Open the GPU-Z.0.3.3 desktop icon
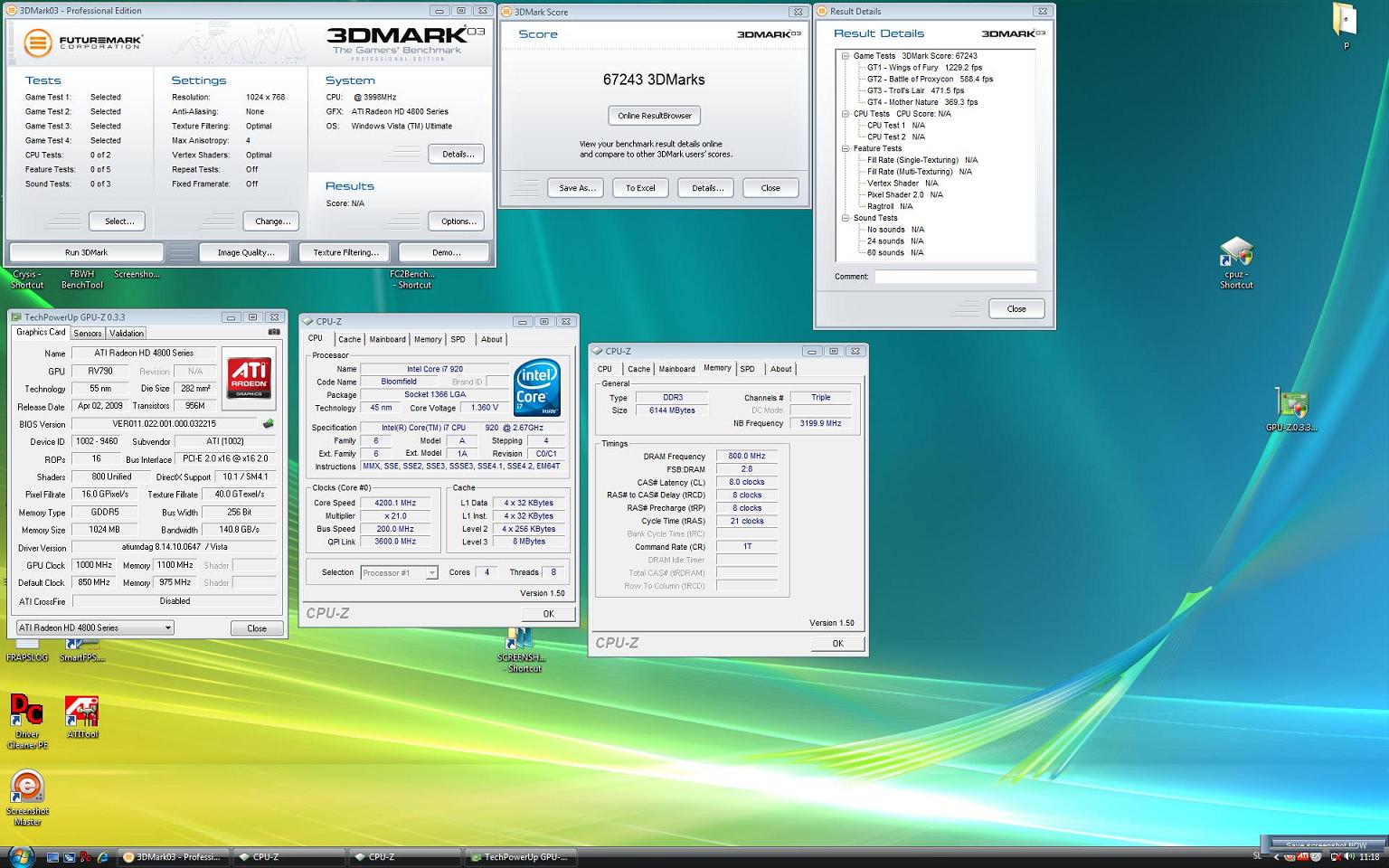The width and height of the screenshot is (1389, 868). [1291, 410]
